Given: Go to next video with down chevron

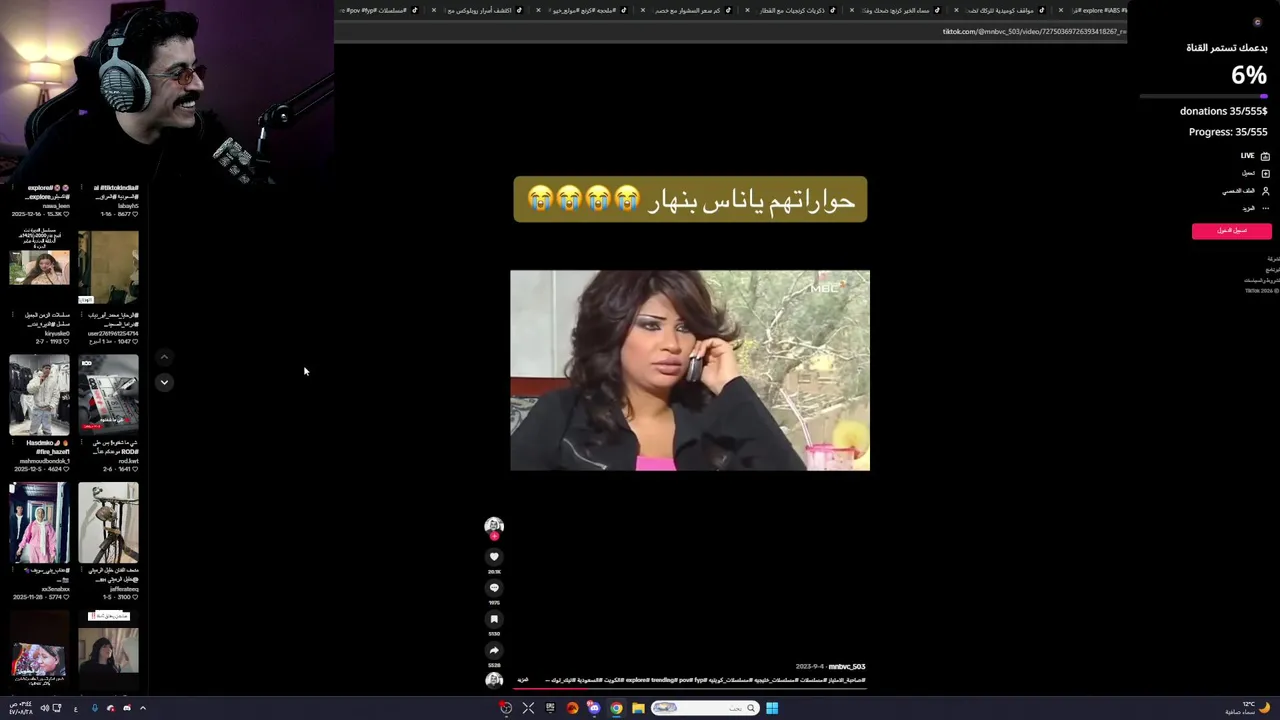Looking at the screenshot, I should (164, 382).
